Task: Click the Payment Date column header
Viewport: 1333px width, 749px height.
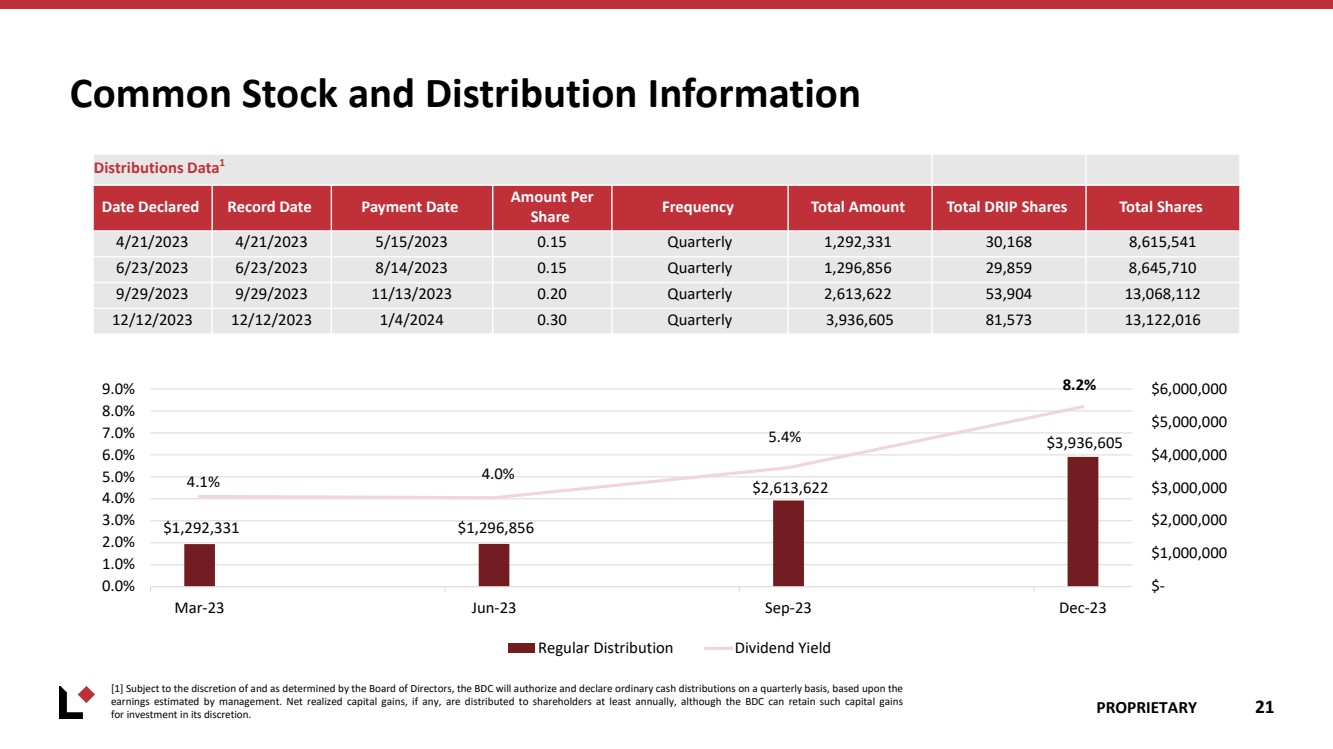Action: coord(410,207)
